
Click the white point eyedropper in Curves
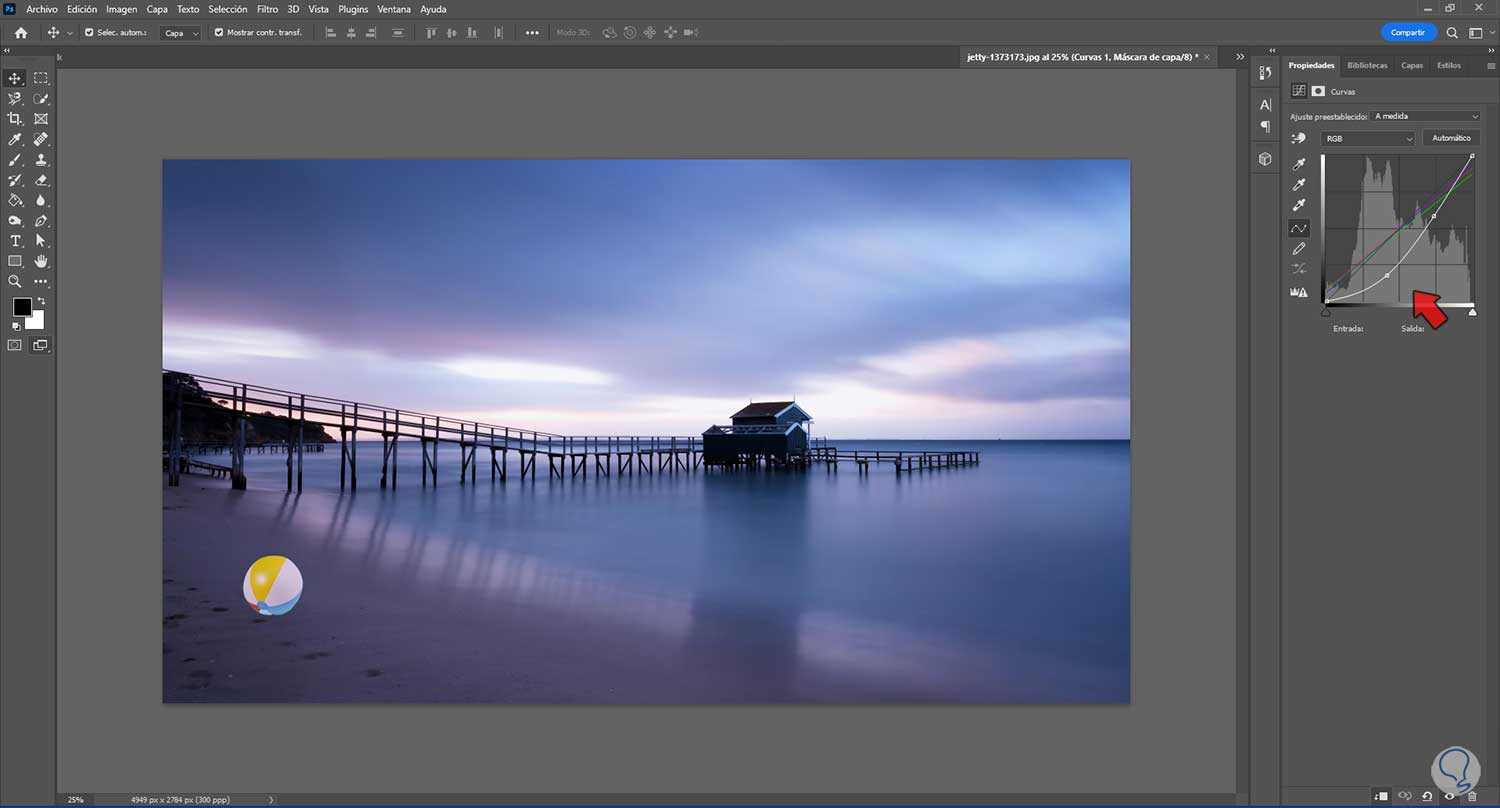[x=1299, y=205]
